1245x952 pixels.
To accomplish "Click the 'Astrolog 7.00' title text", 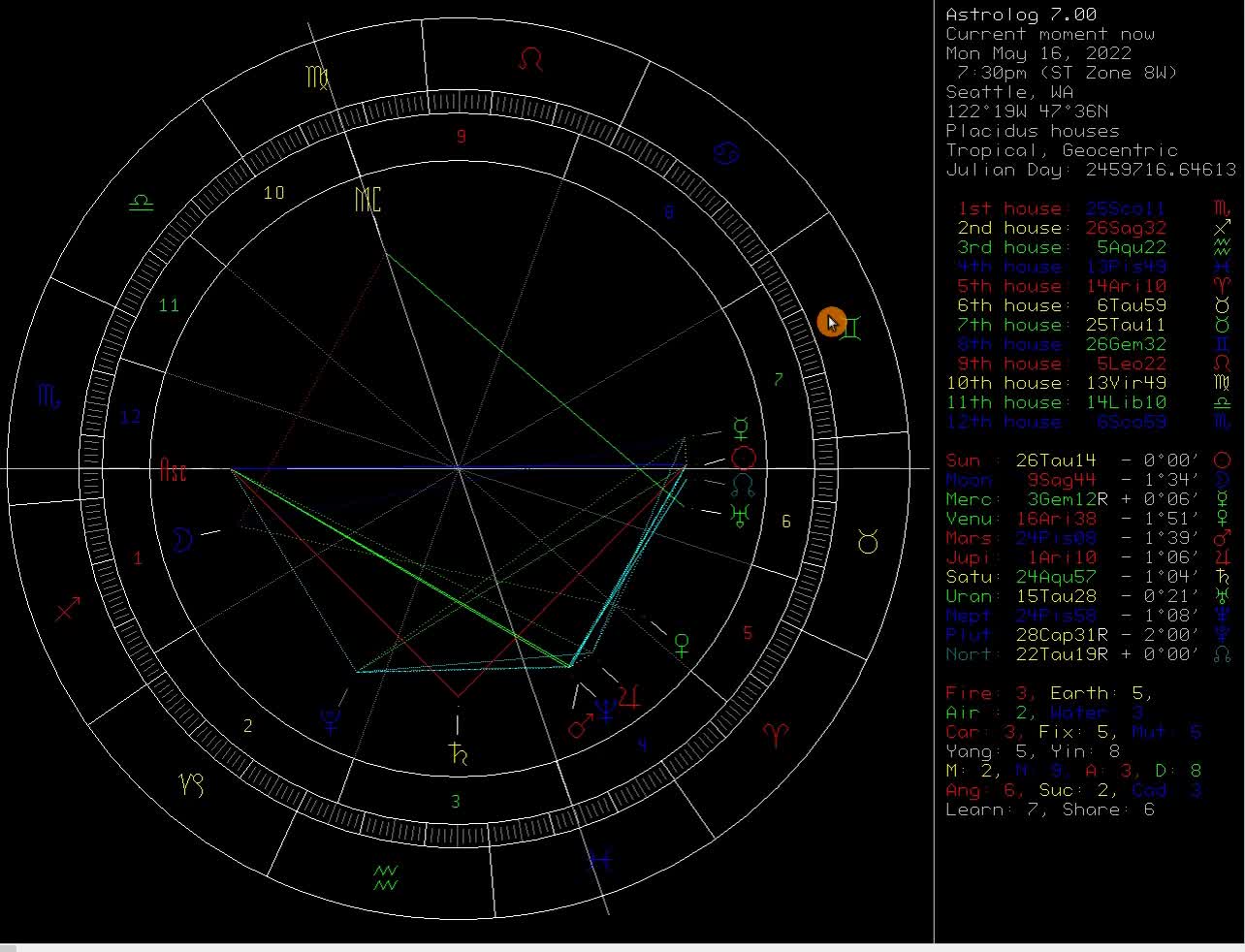I will [x=1021, y=15].
